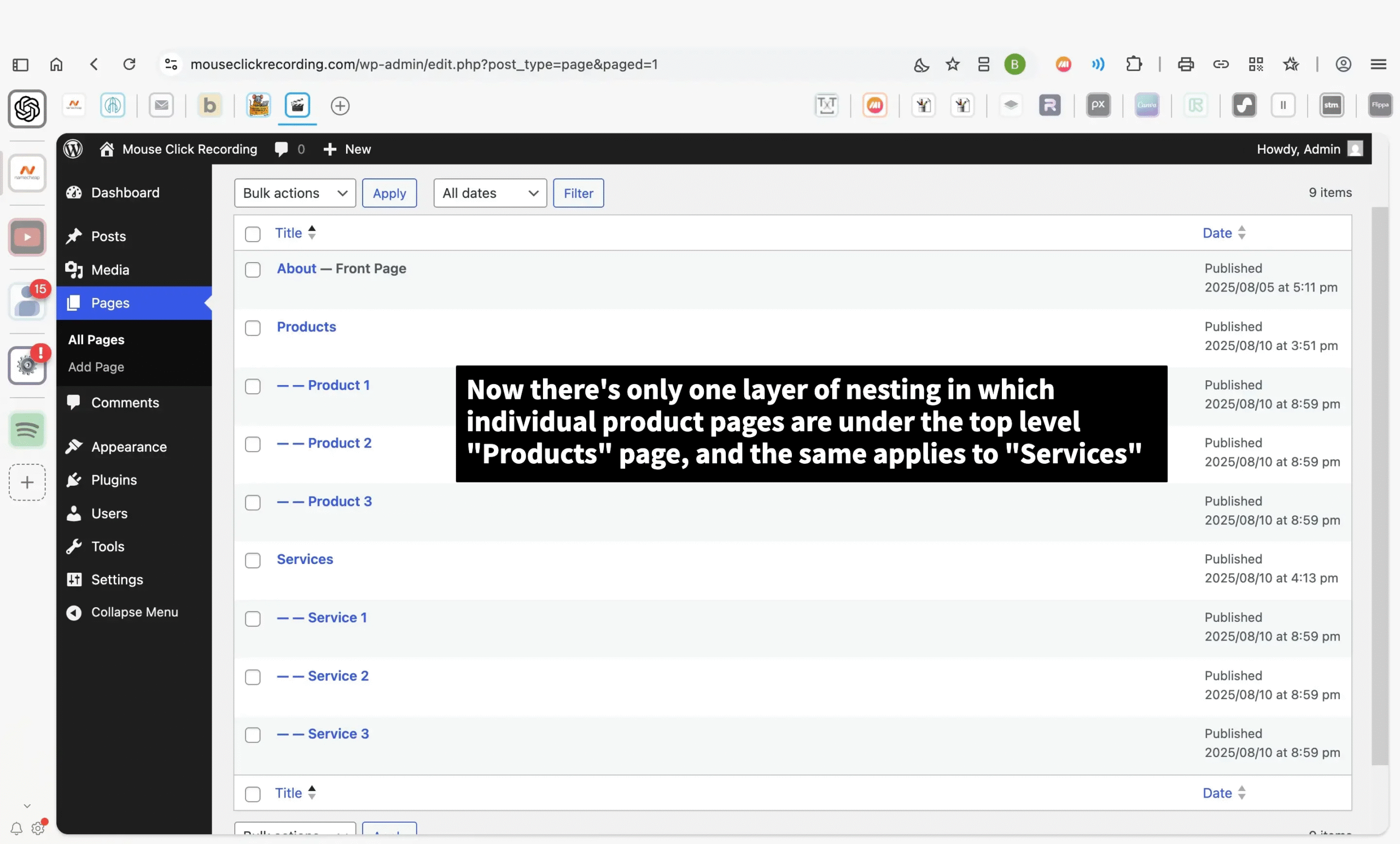Open the browser extensions puzzle icon
The height and width of the screenshot is (844, 1400).
click(1134, 64)
